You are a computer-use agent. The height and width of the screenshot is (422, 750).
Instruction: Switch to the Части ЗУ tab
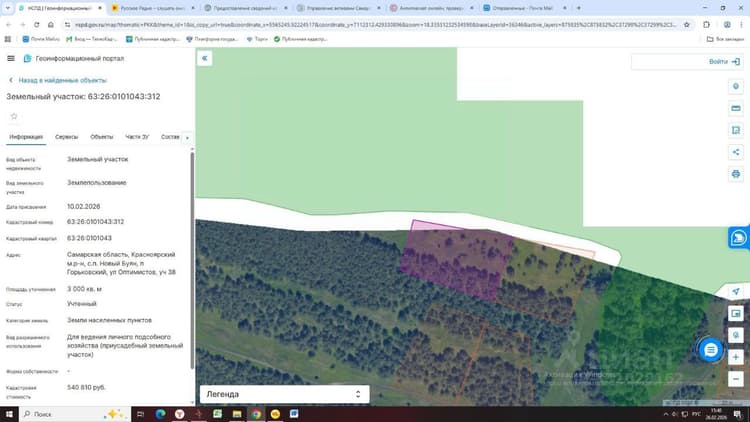click(137, 137)
